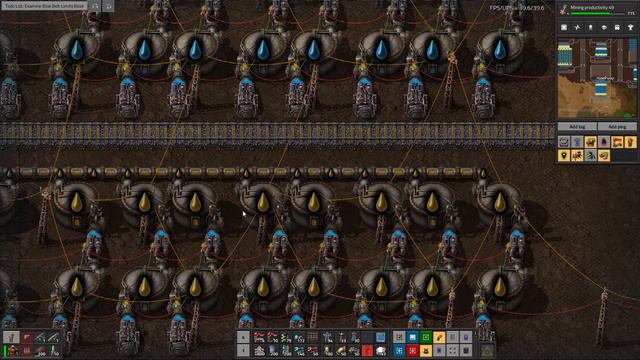Click the green upgrade planner shortcut
The image size is (640, 360).
(x=426, y=337)
